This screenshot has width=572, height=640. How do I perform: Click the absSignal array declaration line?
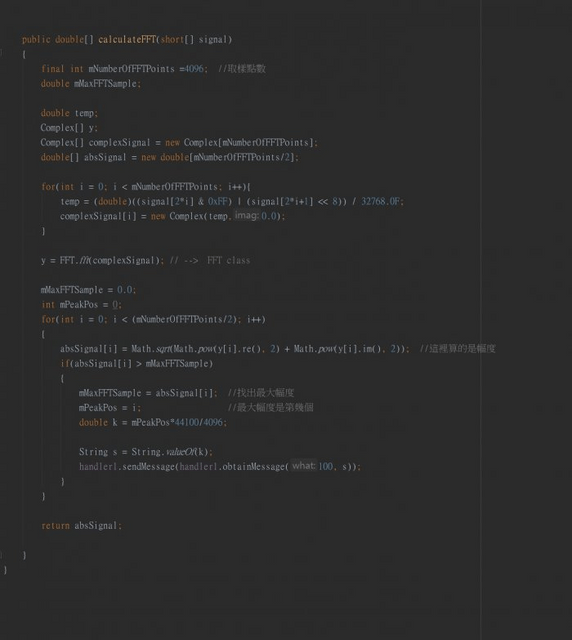169,157
